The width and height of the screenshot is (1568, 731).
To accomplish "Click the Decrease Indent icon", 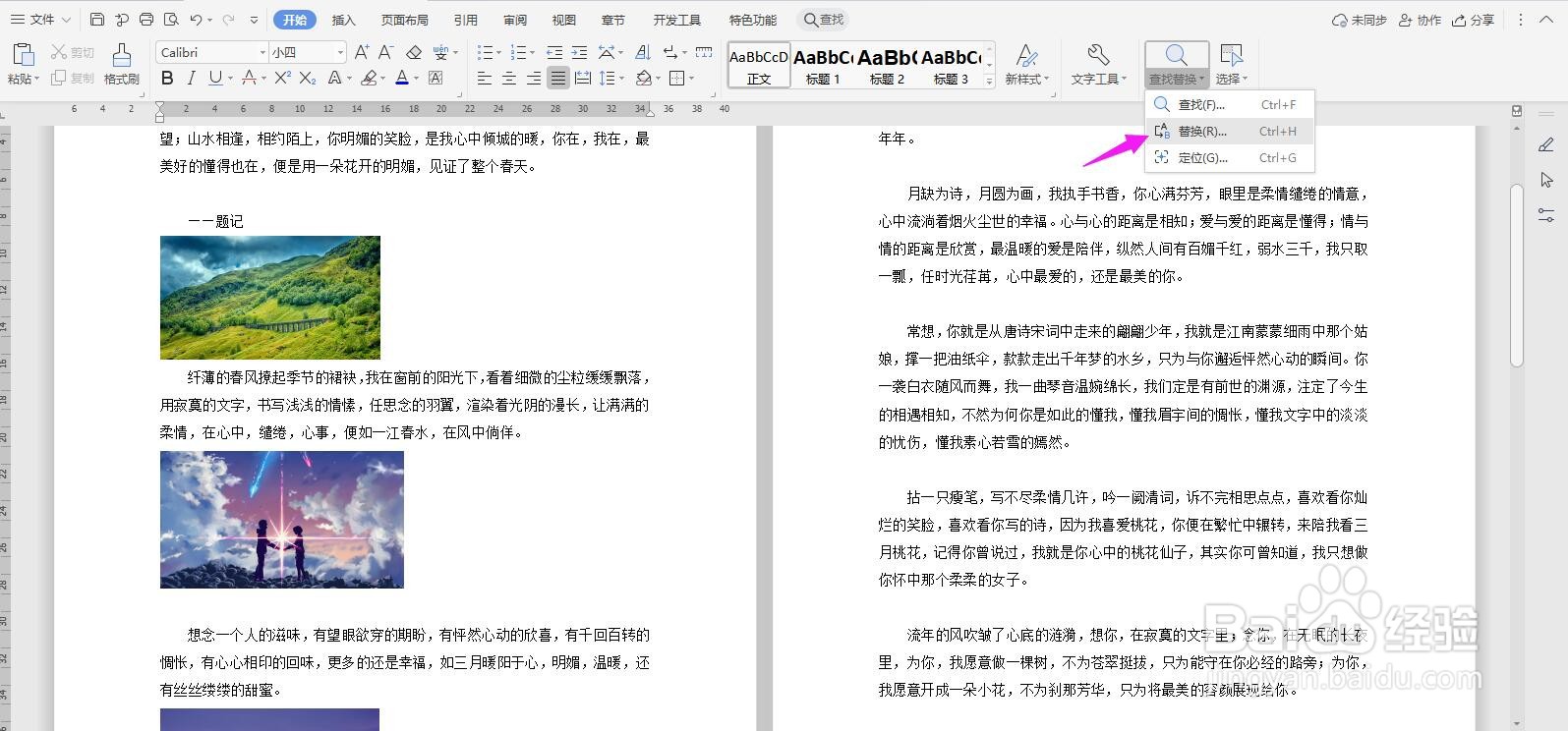I will [x=554, y=52].
